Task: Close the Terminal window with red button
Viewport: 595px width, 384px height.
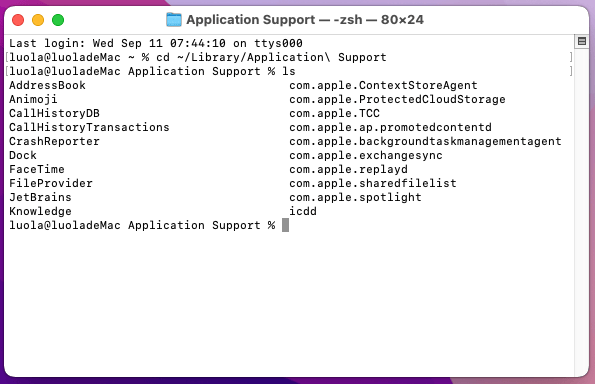Action: tap(18, 20)
